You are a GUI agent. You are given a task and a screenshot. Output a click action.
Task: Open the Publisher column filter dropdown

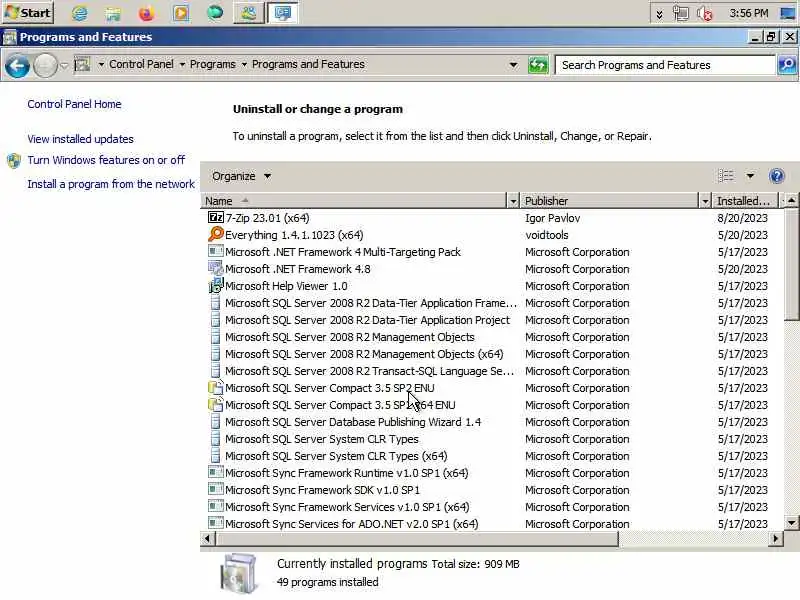pyautogui.click(x=705, y=201)
